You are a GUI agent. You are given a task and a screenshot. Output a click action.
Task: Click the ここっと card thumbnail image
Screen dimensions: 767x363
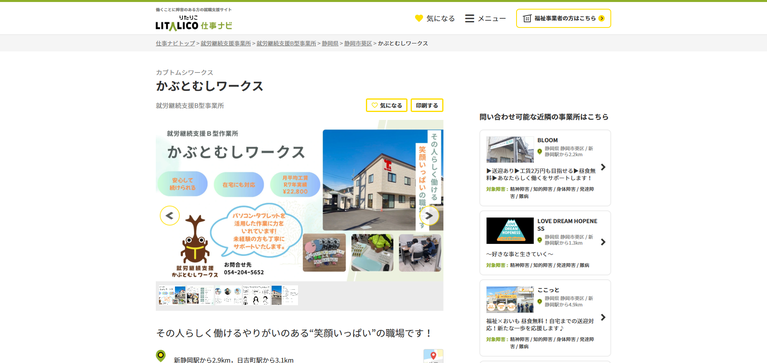(510, 299)
